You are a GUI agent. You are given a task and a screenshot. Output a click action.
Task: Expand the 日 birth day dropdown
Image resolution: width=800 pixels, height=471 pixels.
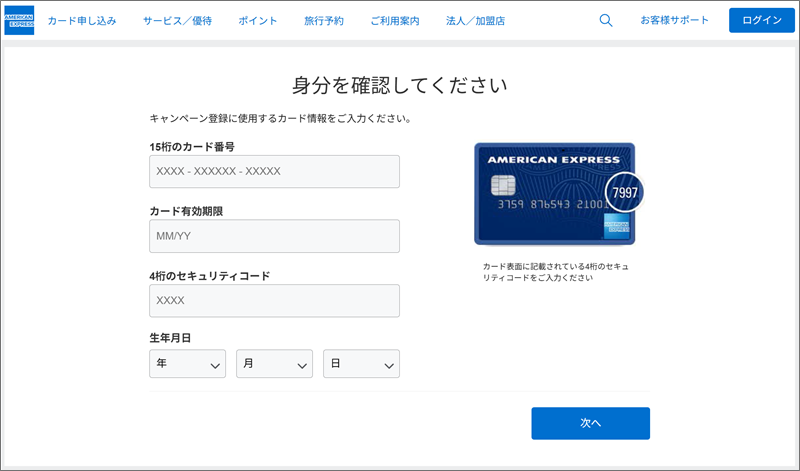point(361,364)
